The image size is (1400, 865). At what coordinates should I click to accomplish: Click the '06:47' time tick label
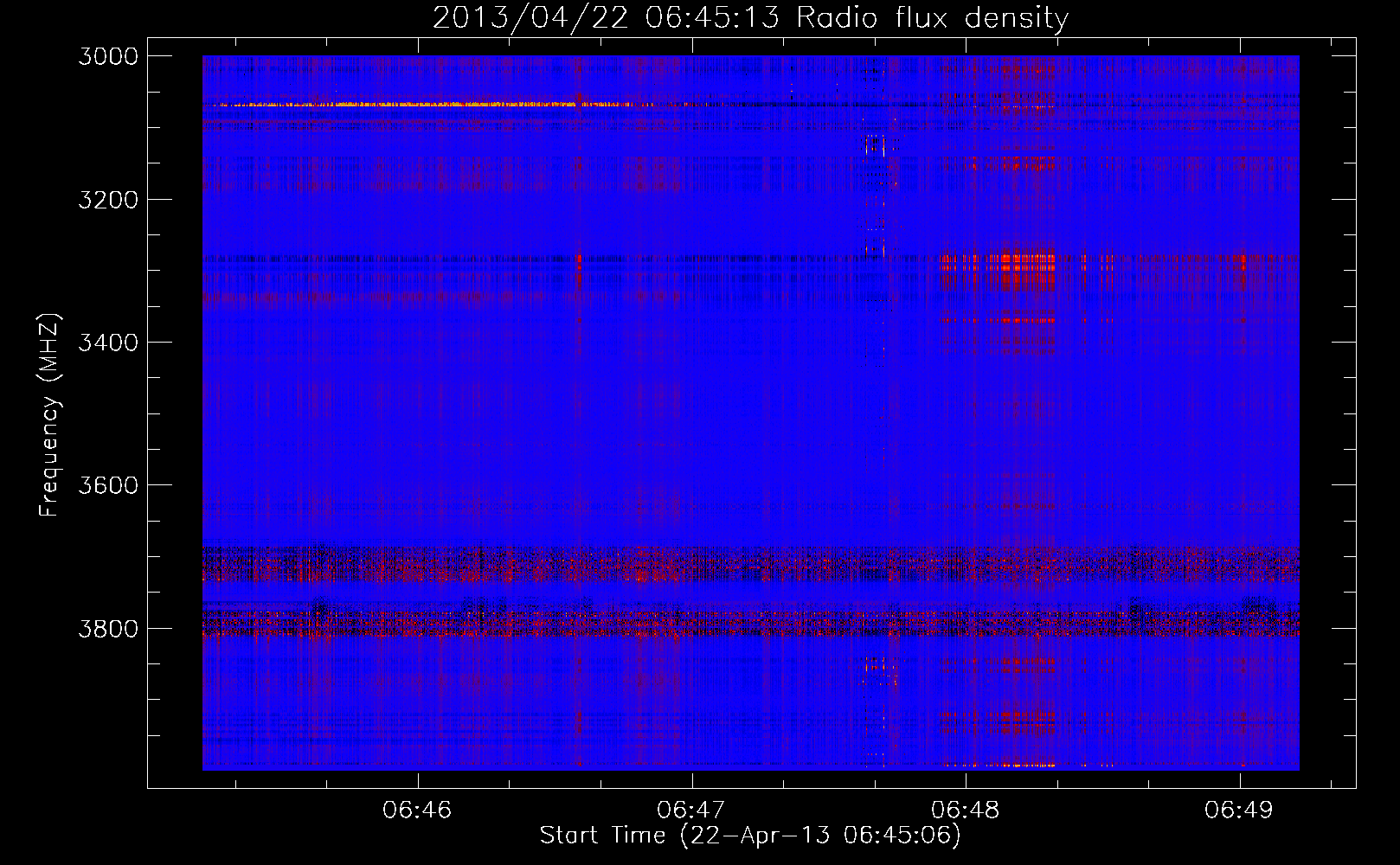point(691,810)
